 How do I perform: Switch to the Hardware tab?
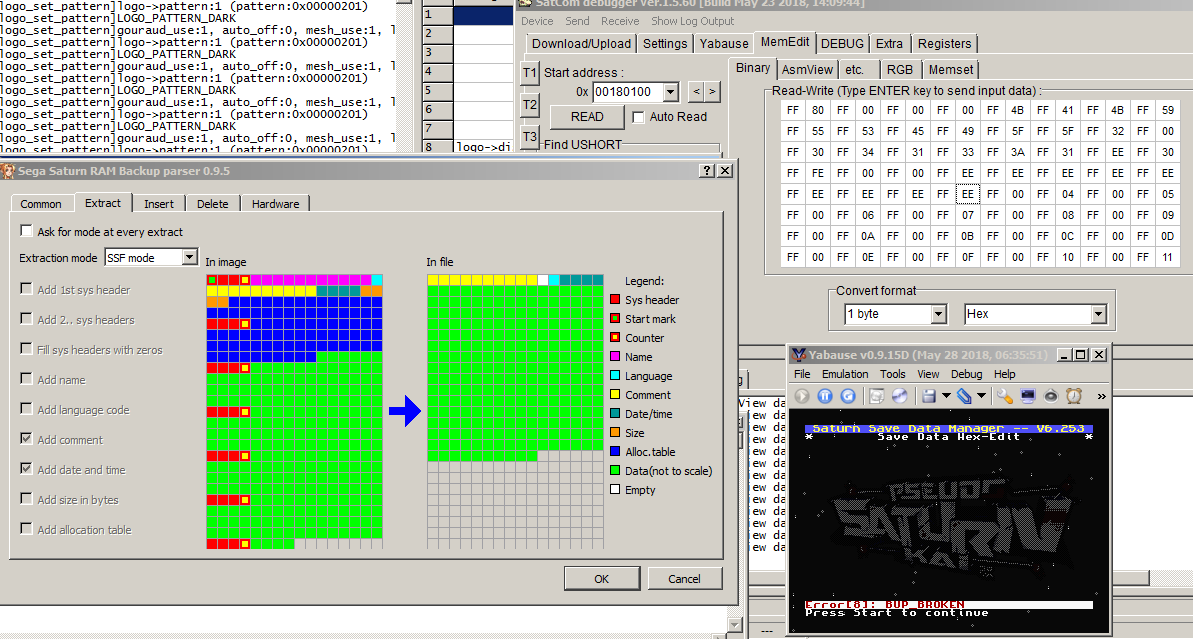click(275, 204)
